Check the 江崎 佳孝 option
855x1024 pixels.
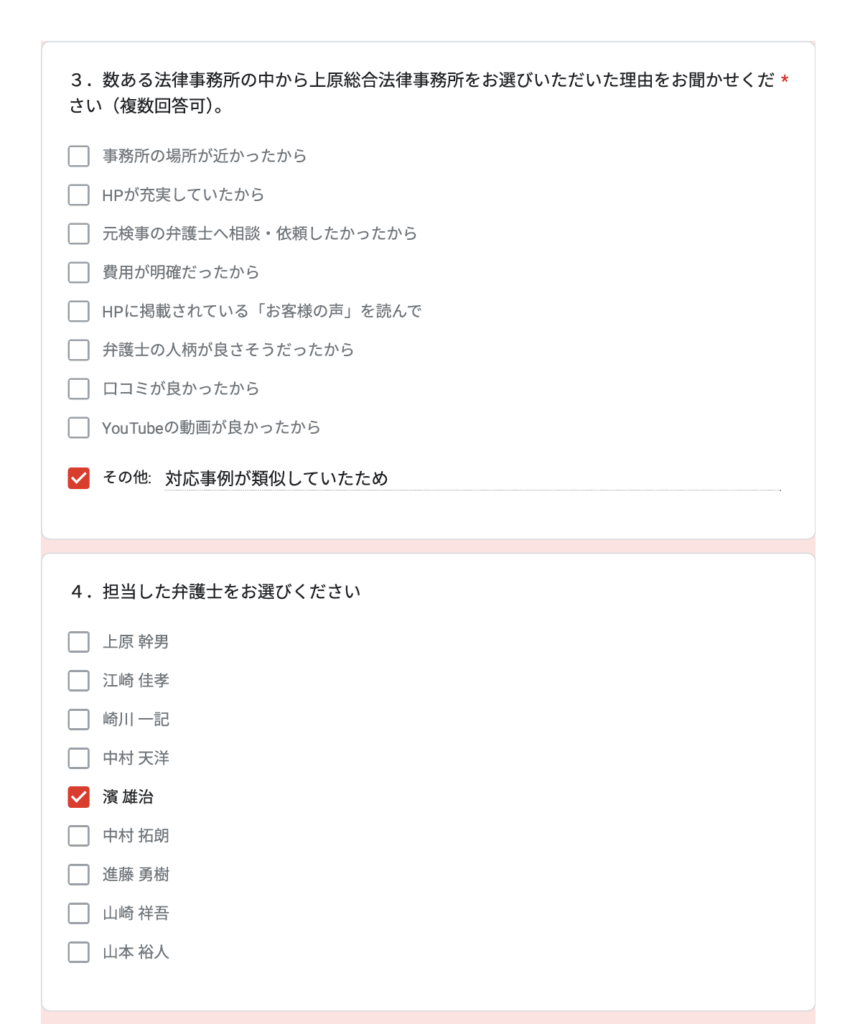click(79, 681)
